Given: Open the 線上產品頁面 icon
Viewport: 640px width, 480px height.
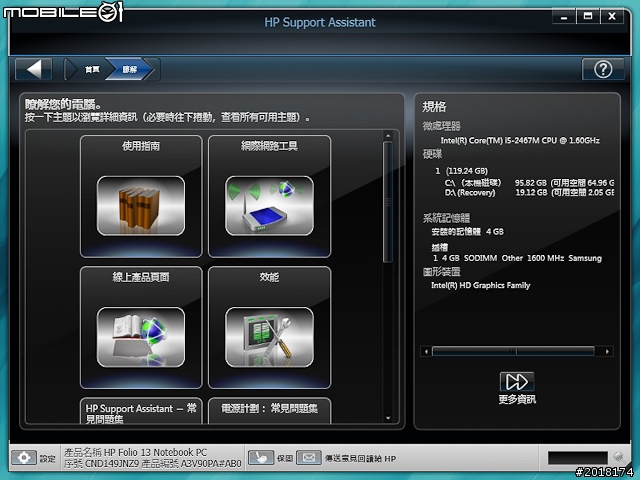Looking at the screenshot, I should pos(141,337).
